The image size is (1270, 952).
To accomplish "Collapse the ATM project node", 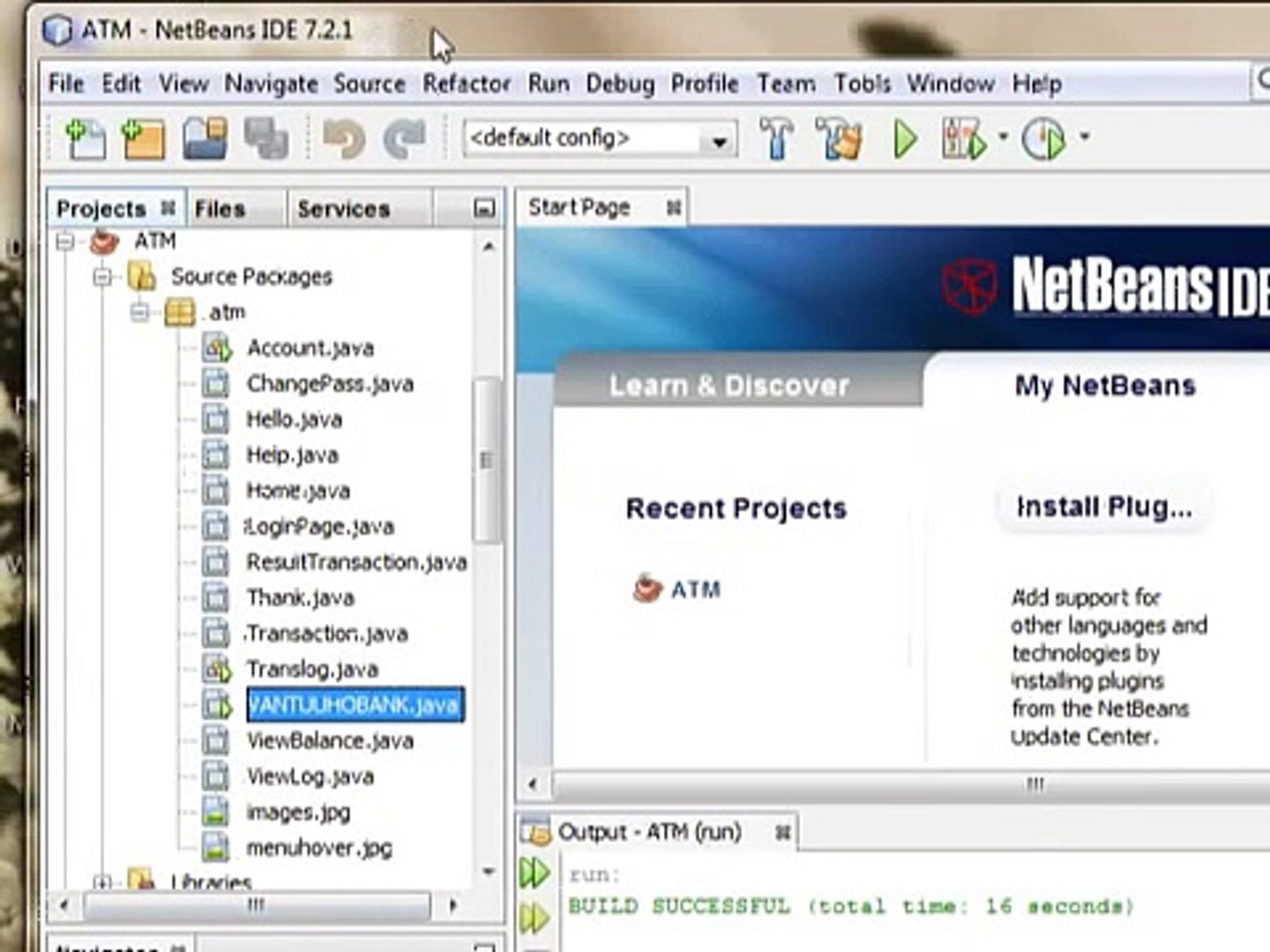I will pyautogui.click(x=64, y=241).
